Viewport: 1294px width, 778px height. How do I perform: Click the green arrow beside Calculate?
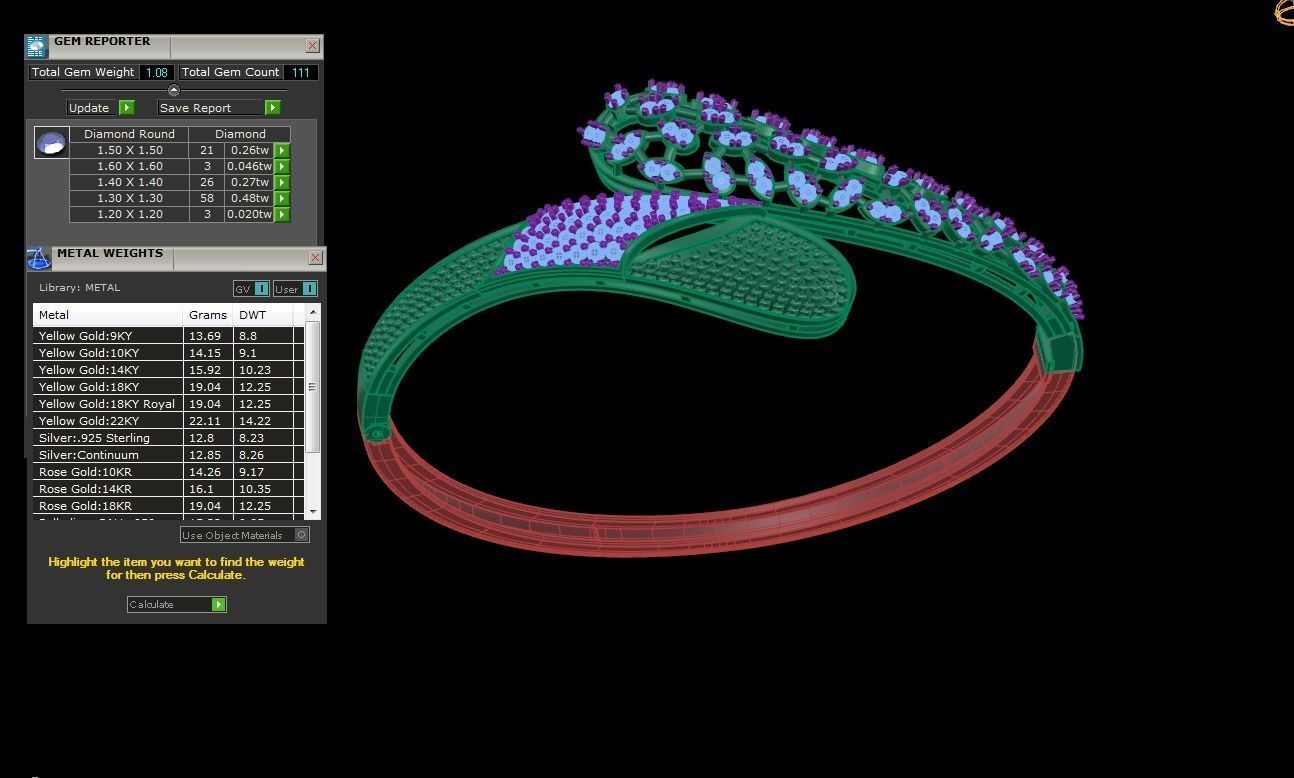219,604
